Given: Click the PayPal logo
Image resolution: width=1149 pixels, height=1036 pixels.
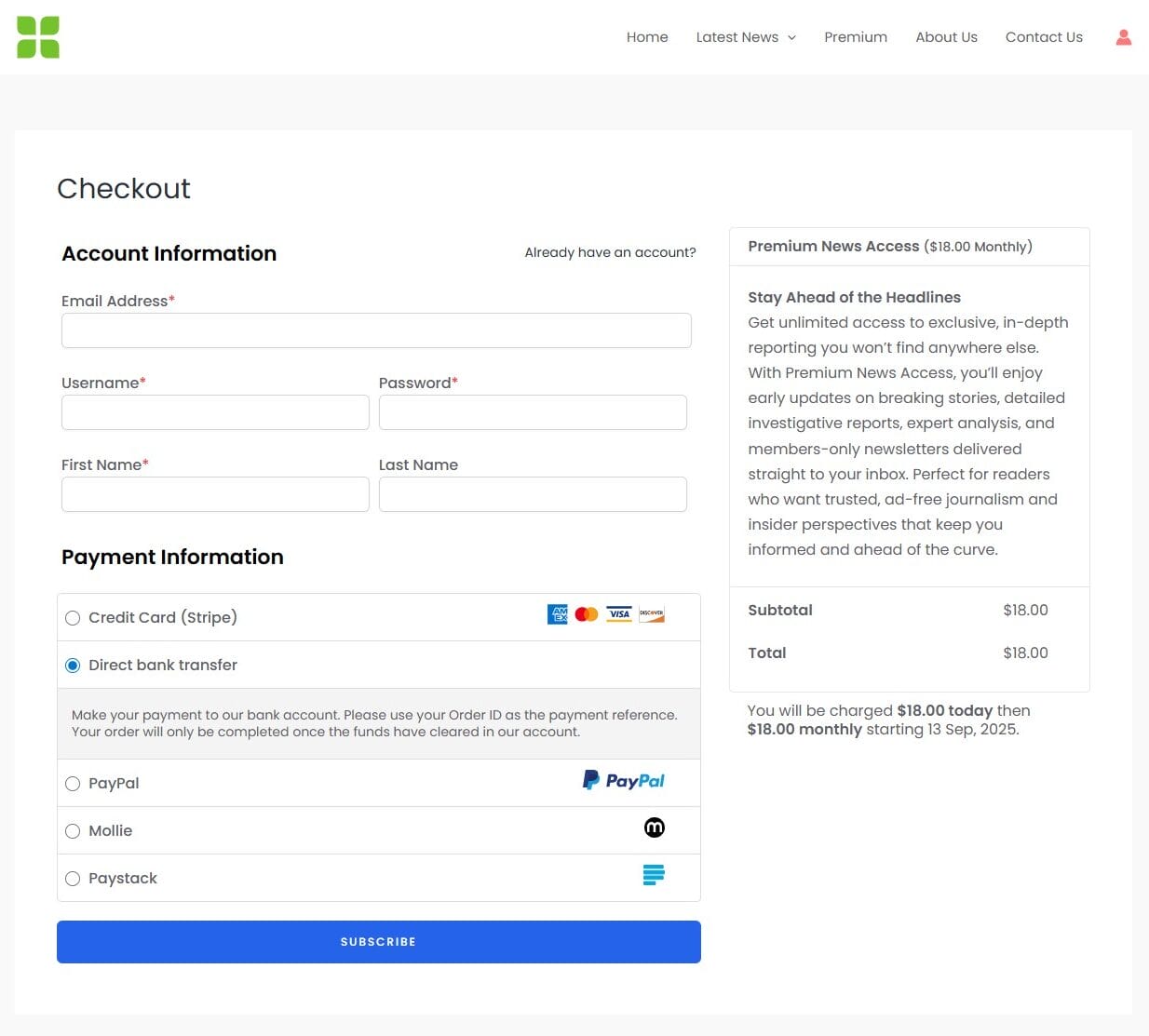Looking at the screenshot, I should (624, 780).
